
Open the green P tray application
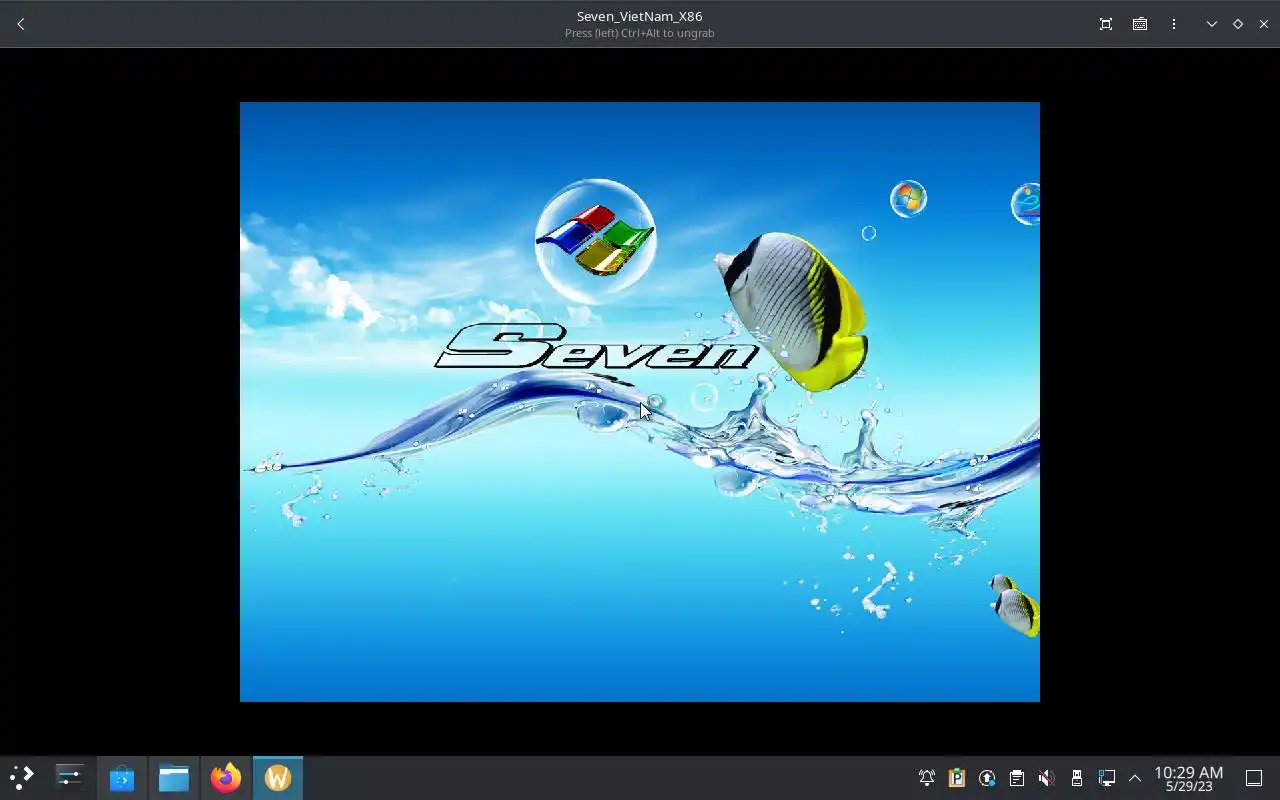(957, 778)
